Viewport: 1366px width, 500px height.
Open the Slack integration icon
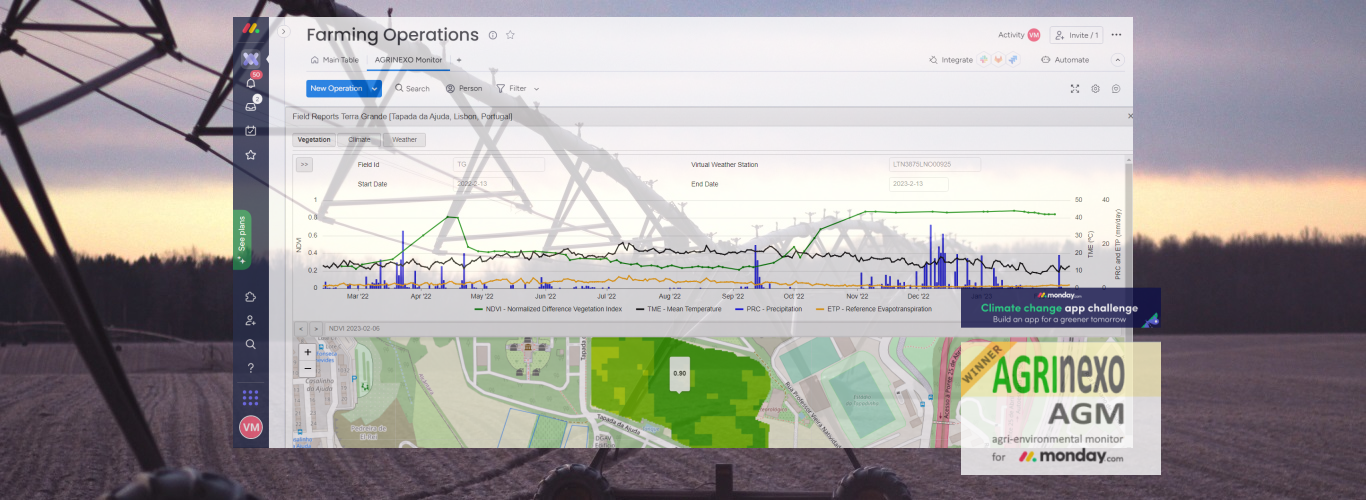click(984, 60)
